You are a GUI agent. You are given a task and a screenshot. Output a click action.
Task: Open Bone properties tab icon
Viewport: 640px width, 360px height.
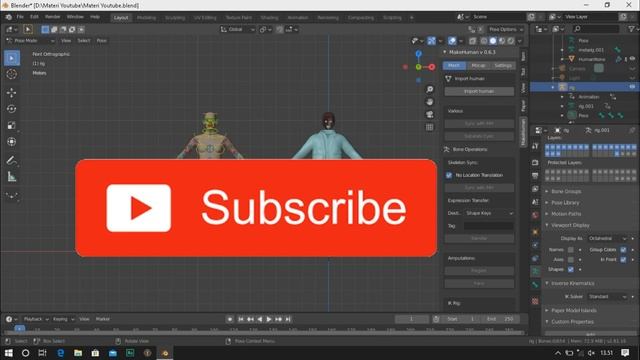535,284
